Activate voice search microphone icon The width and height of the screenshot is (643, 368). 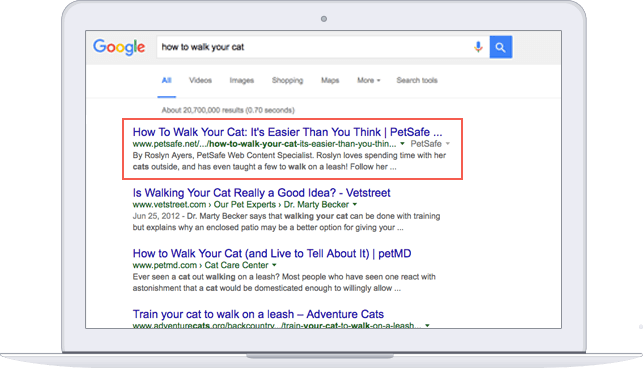[478, 47]
